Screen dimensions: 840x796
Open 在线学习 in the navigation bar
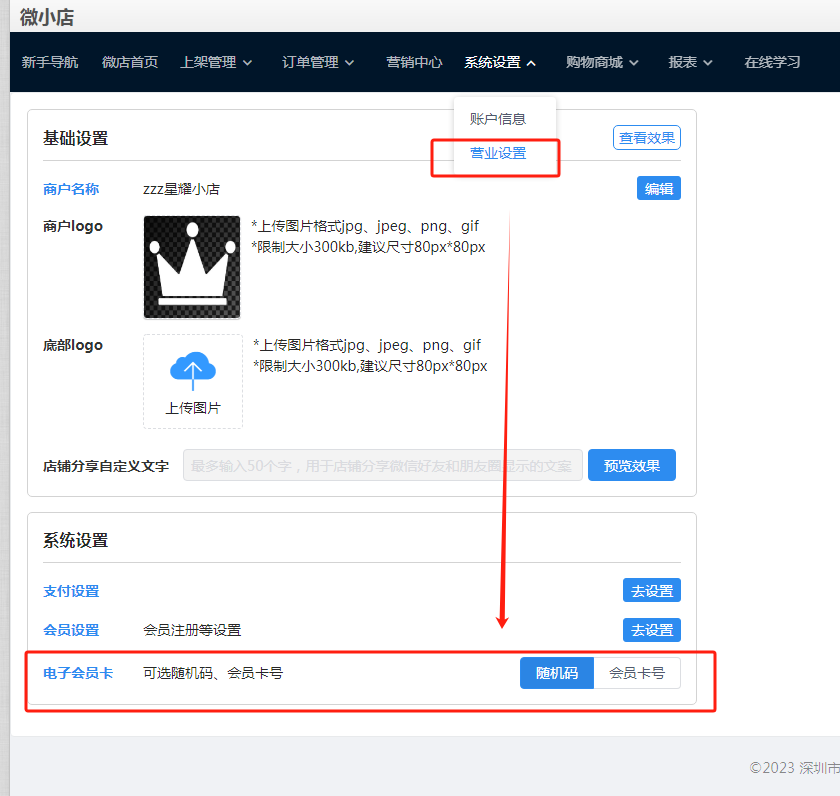(772, 62)
